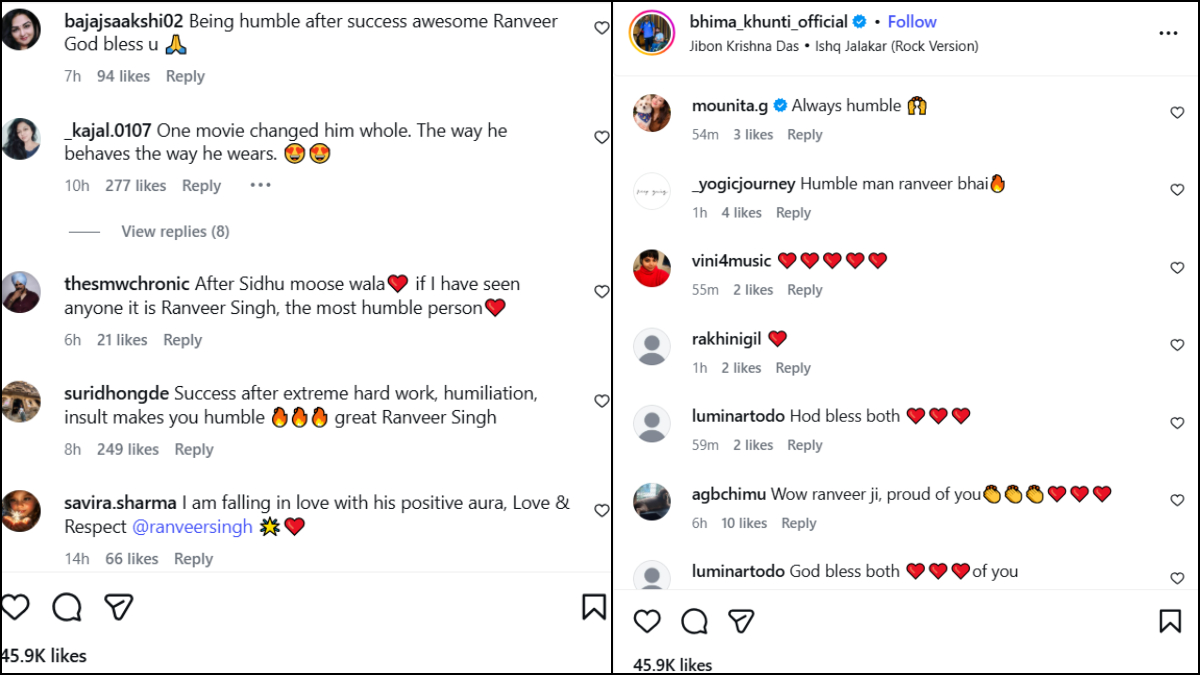The width and height of the screenshot is (1200, 675).
Task: Like bajajsaakshi02's comment with the heart toggle
Action: click(601, 28)
